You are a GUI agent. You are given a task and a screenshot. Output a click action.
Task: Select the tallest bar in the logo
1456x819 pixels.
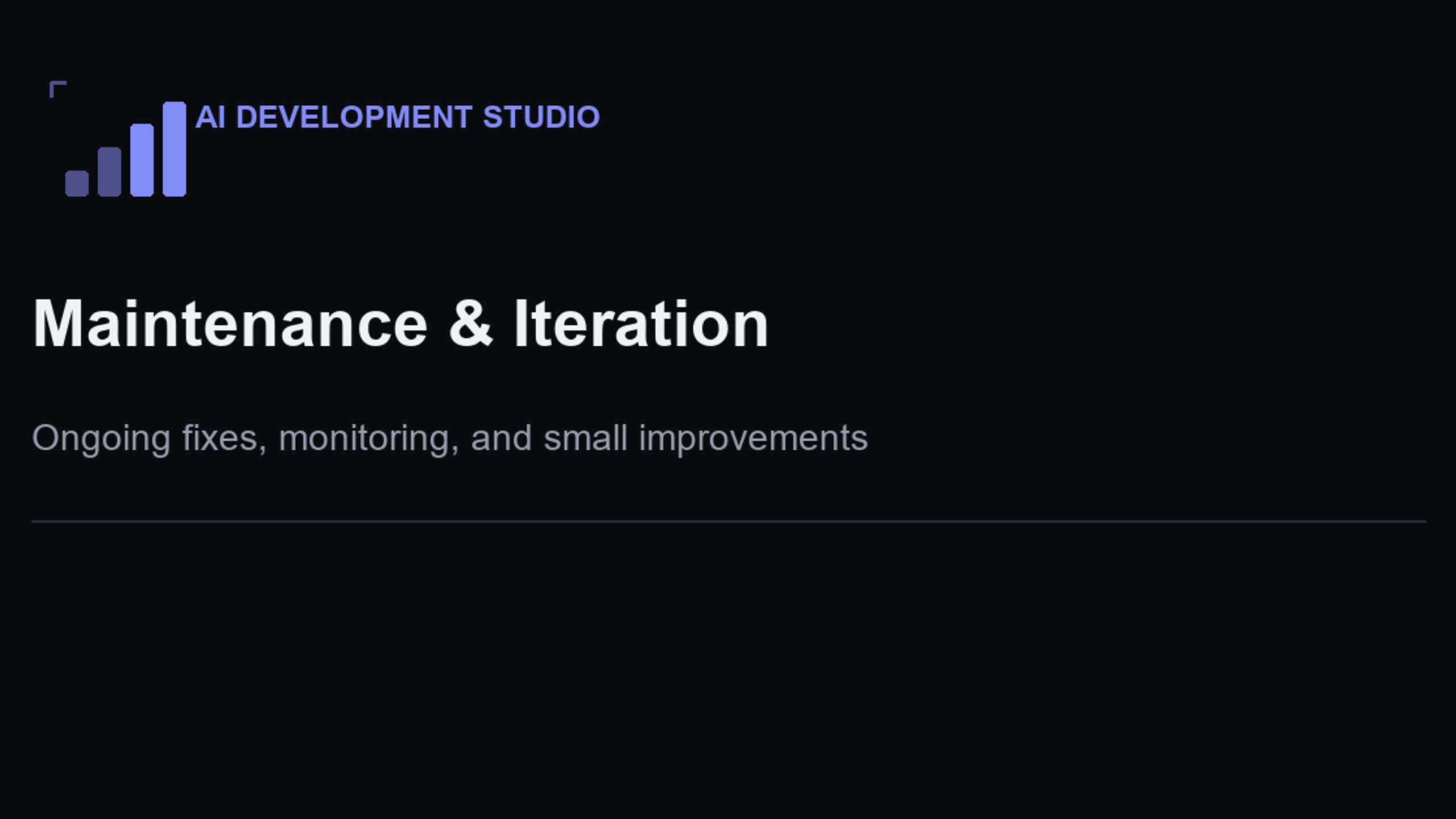point(174,149)
